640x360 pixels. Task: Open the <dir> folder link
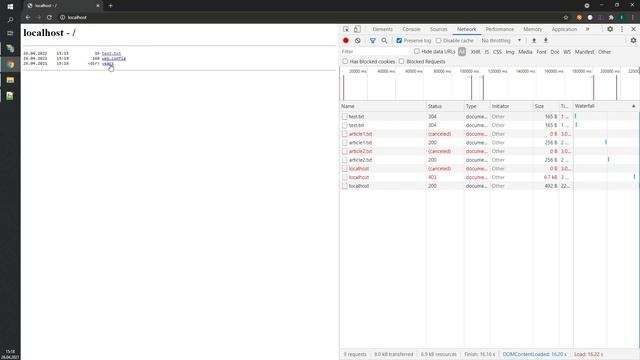(108, 63)
